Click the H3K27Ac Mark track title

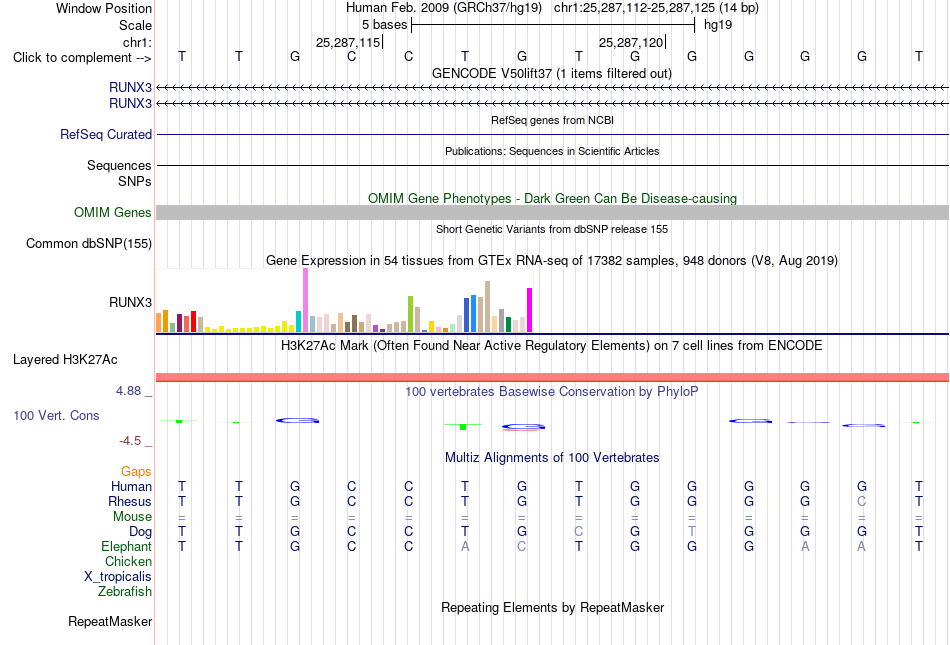click(552, 346)
